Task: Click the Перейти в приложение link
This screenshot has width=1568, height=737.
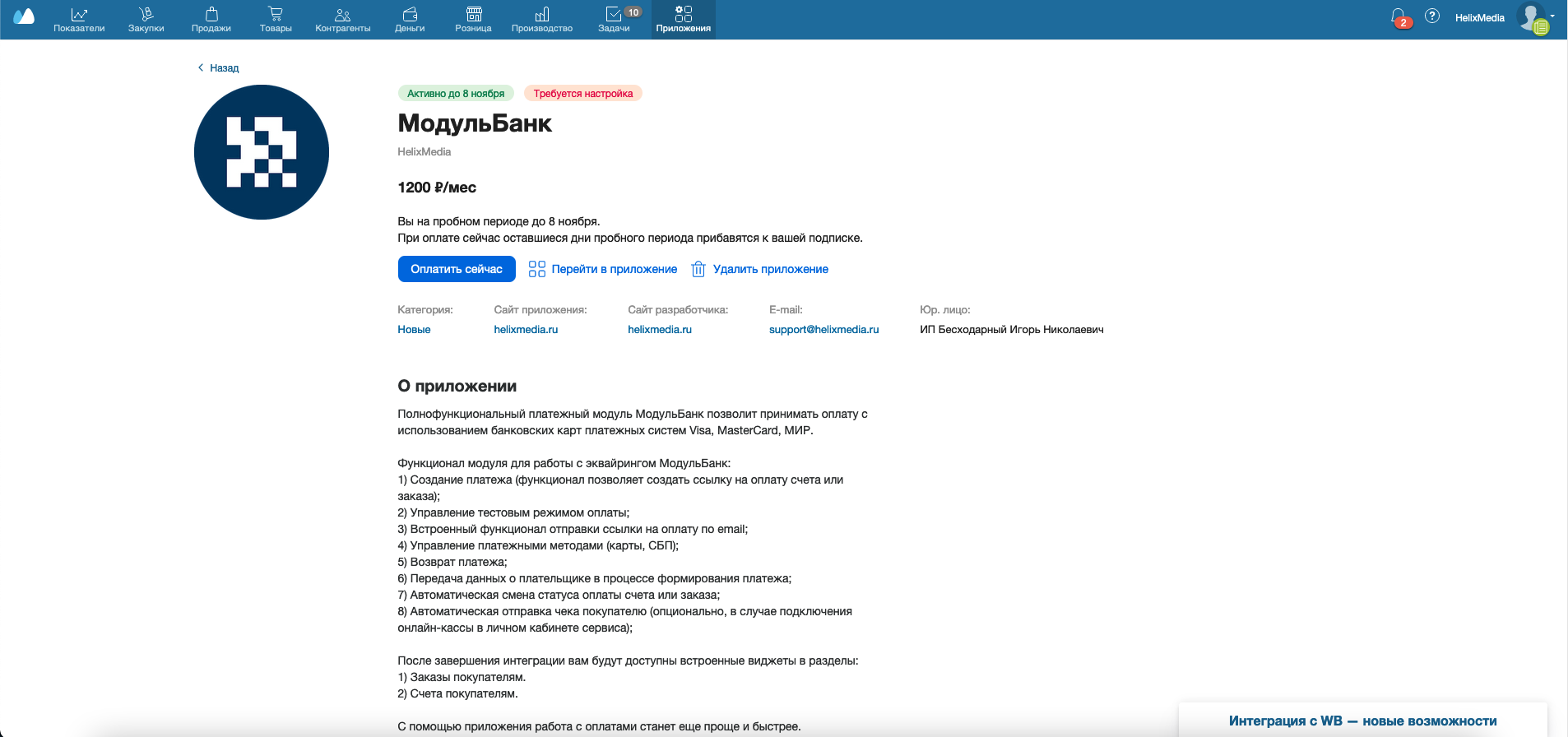Action: point(603,269)
